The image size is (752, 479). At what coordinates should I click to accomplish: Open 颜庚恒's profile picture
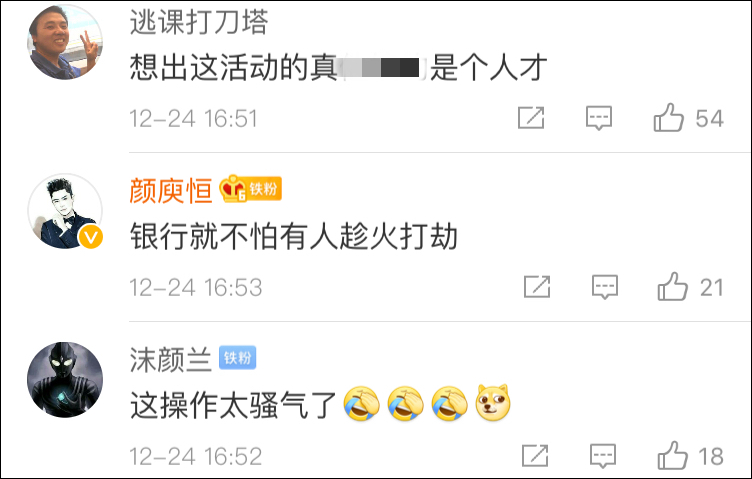point(65,211)
